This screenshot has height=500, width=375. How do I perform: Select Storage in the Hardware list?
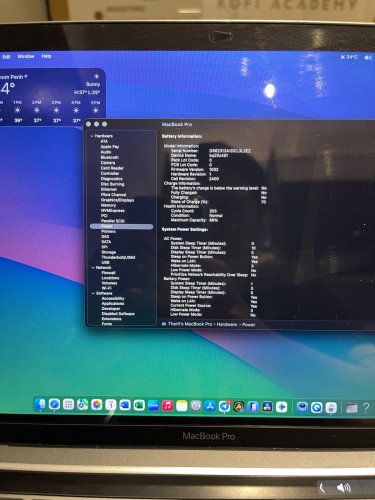[x=109, y=252]
